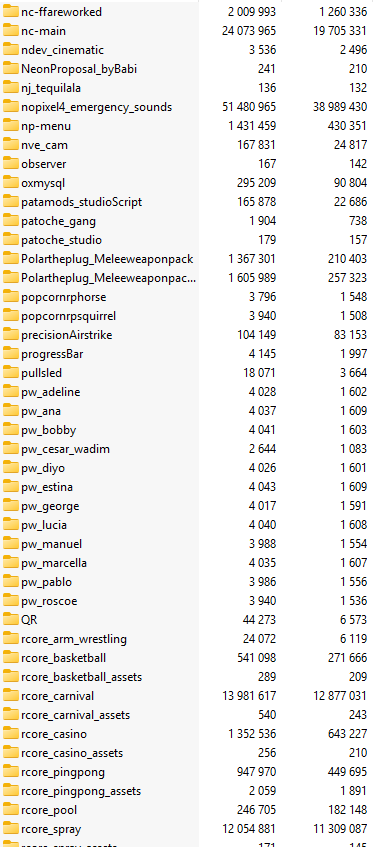The height and width of the screenshot is (847, 373).
Task: Click packed size 11 309 087 of rcore_spray
Action: (340, 829)
